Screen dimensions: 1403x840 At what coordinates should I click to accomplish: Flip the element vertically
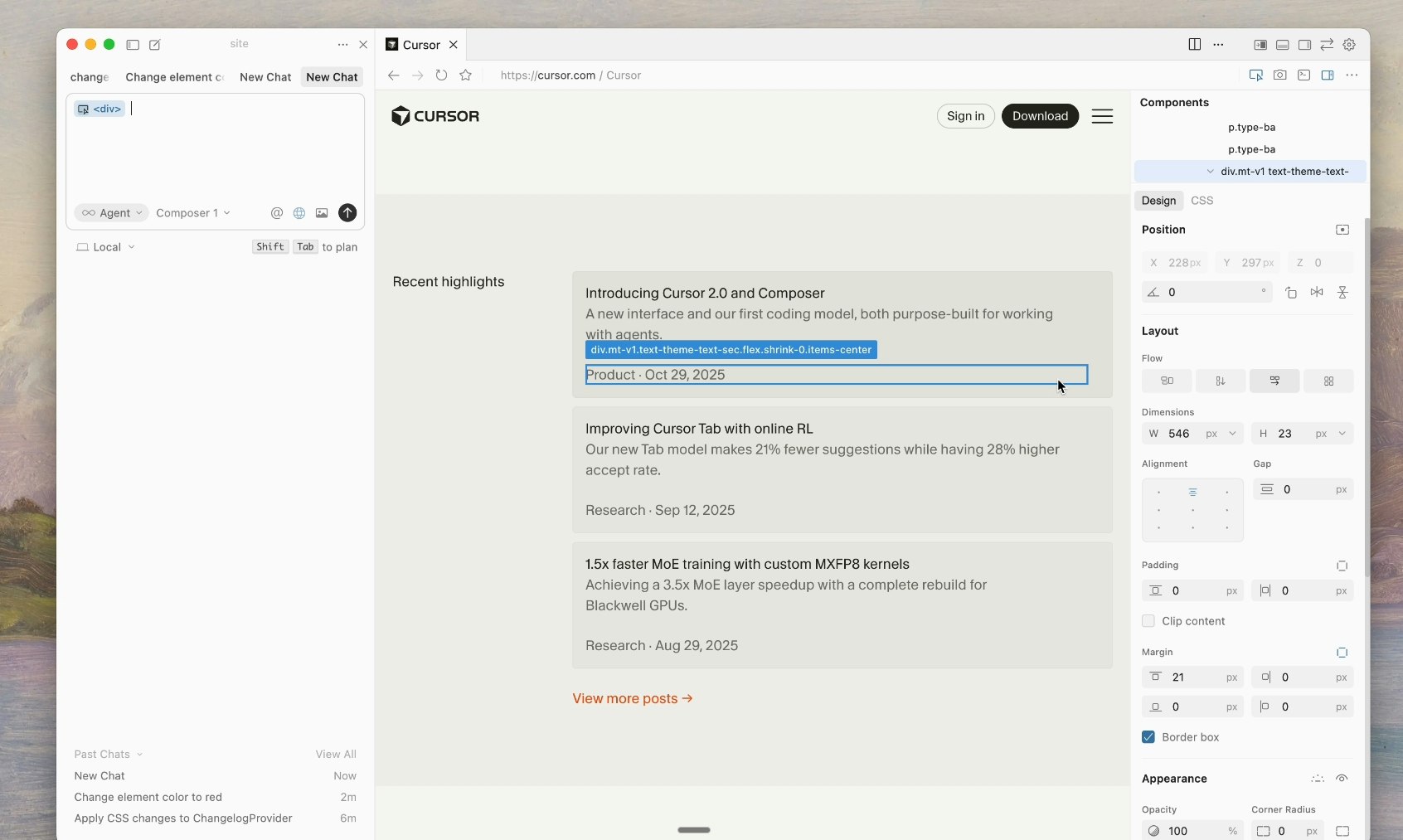[1342, 293]
